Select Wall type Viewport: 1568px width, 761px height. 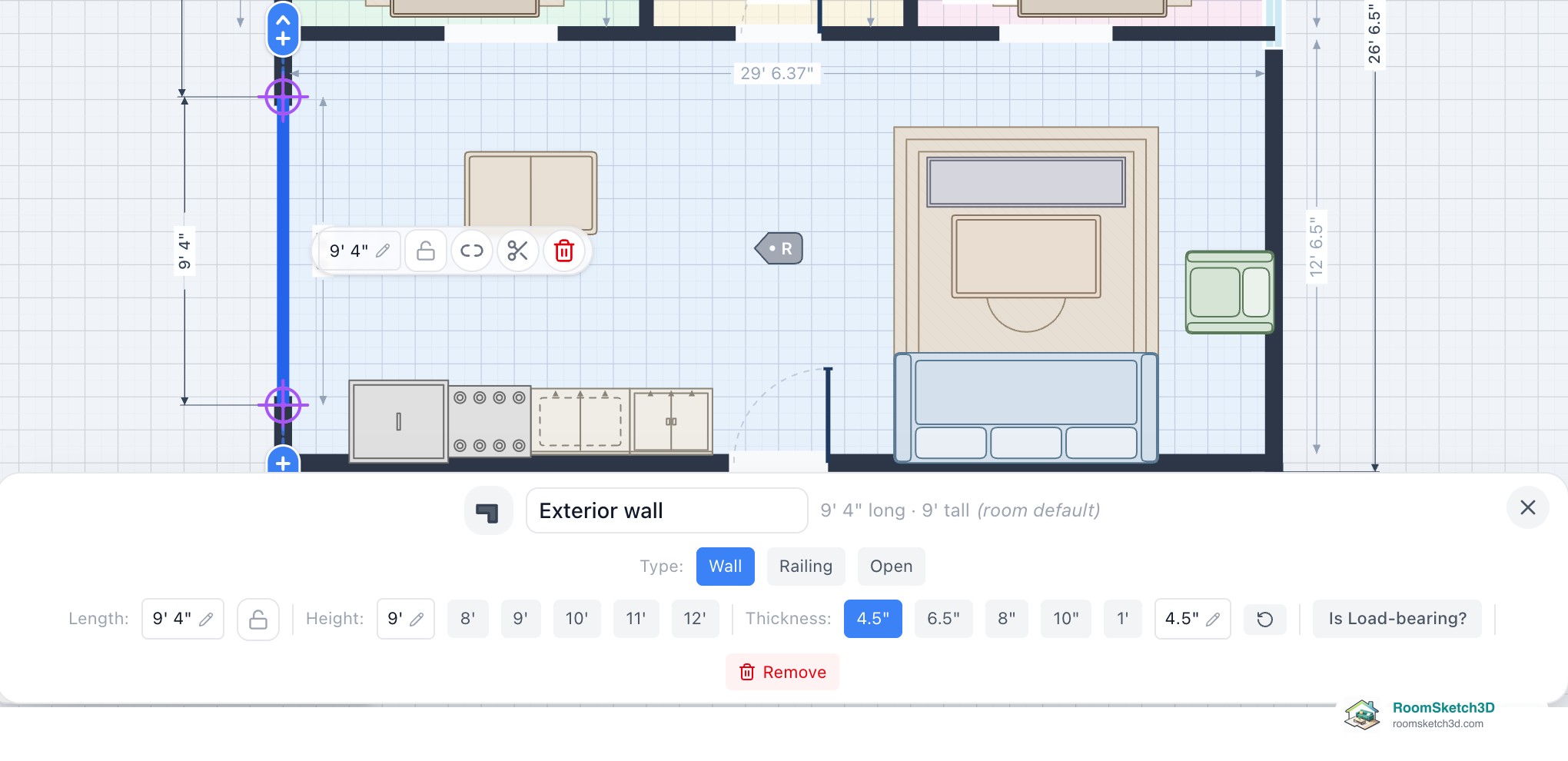click(725, 567)
